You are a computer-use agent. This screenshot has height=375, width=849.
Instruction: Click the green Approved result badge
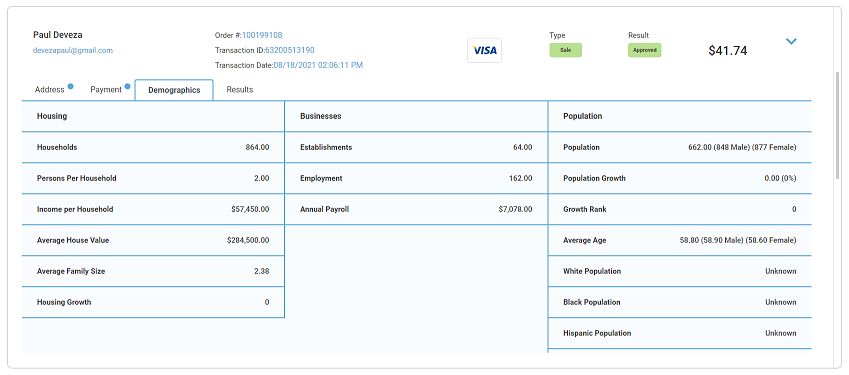645,50
